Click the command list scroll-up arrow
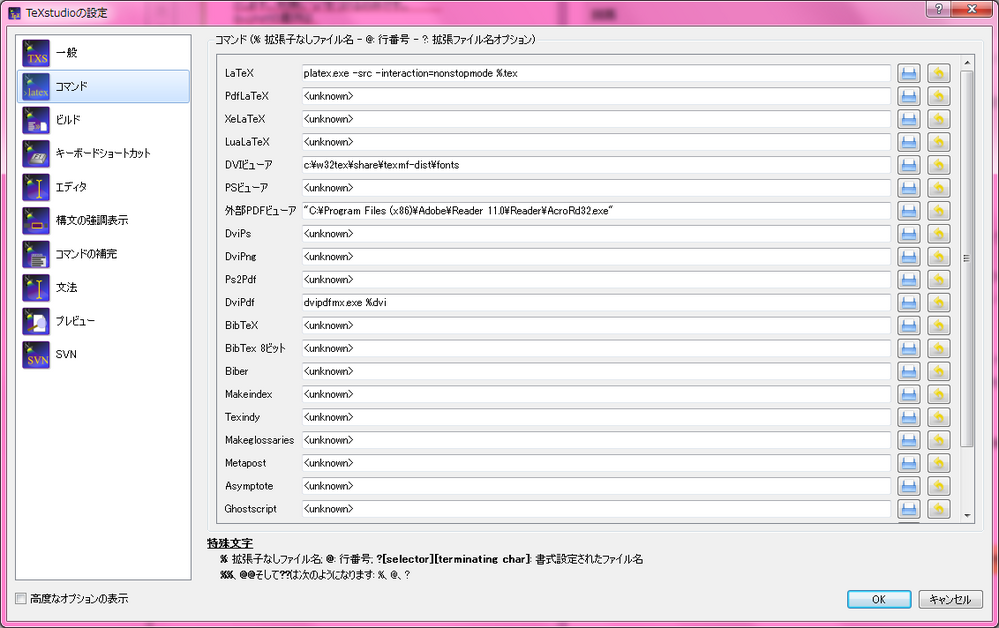The width and height of the screenshot is (999, 628). pyautogui.click(x=967, y=62)
